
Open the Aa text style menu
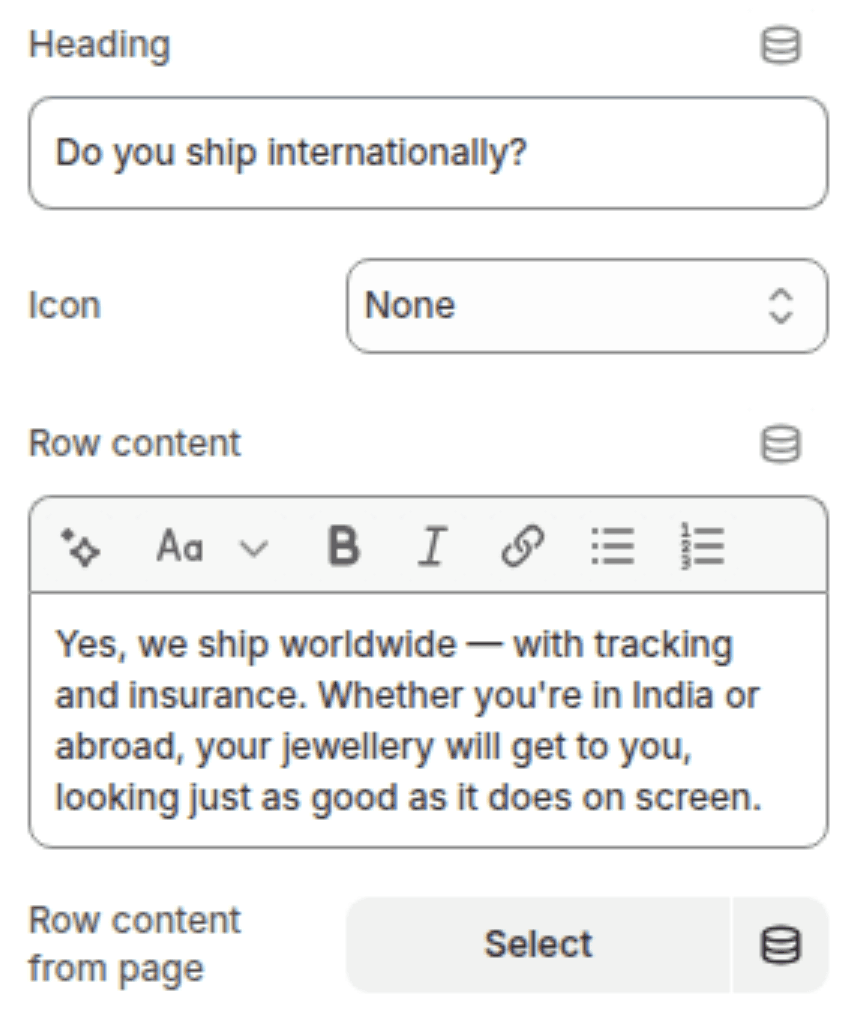point(180,547)
